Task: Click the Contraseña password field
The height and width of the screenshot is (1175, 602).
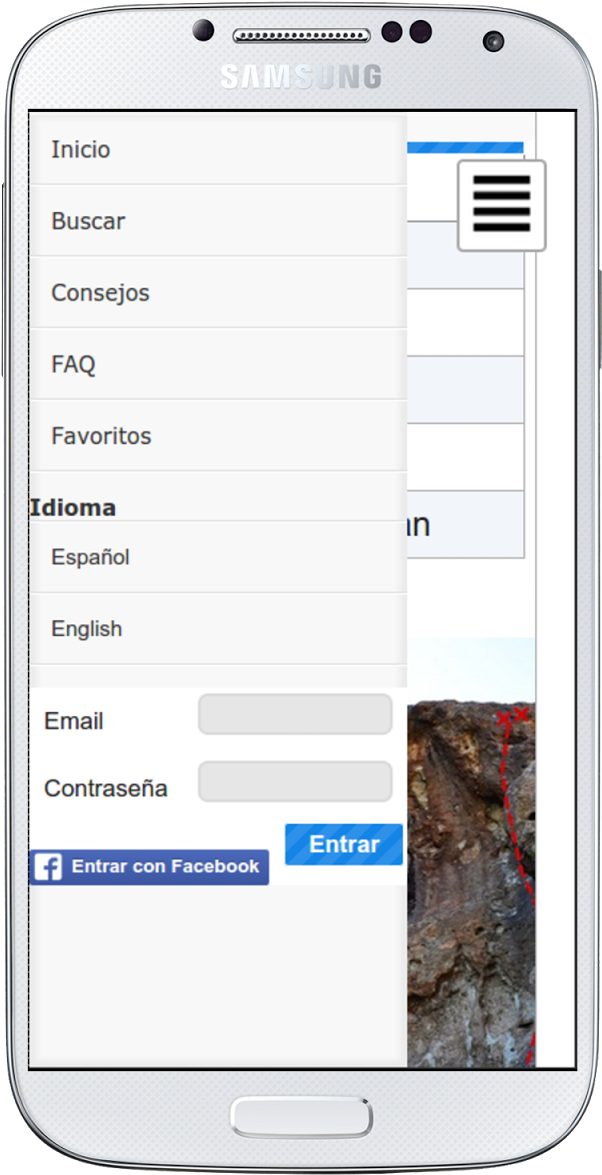Action: click(295, 782)
